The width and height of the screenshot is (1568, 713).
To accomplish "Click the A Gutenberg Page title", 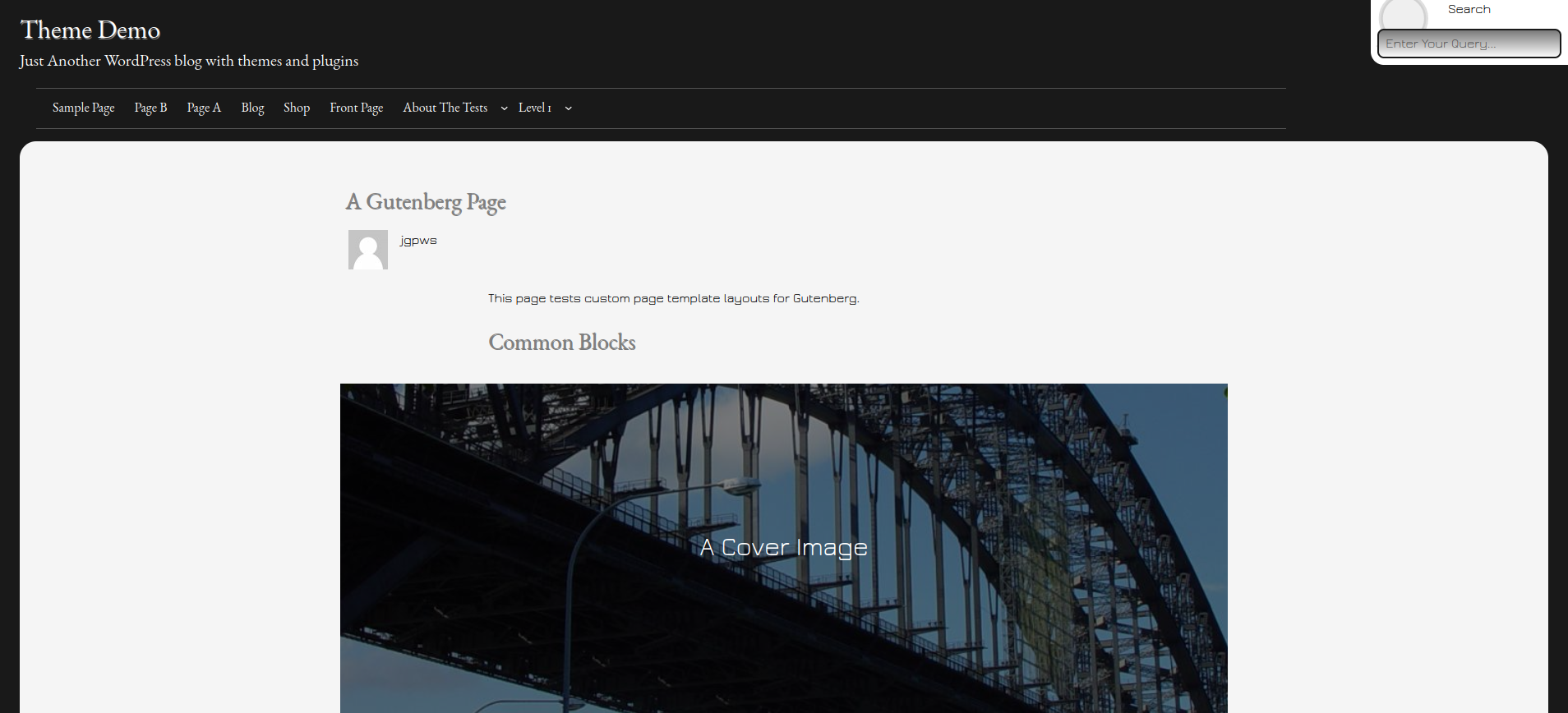I will [x=427, y=202].
